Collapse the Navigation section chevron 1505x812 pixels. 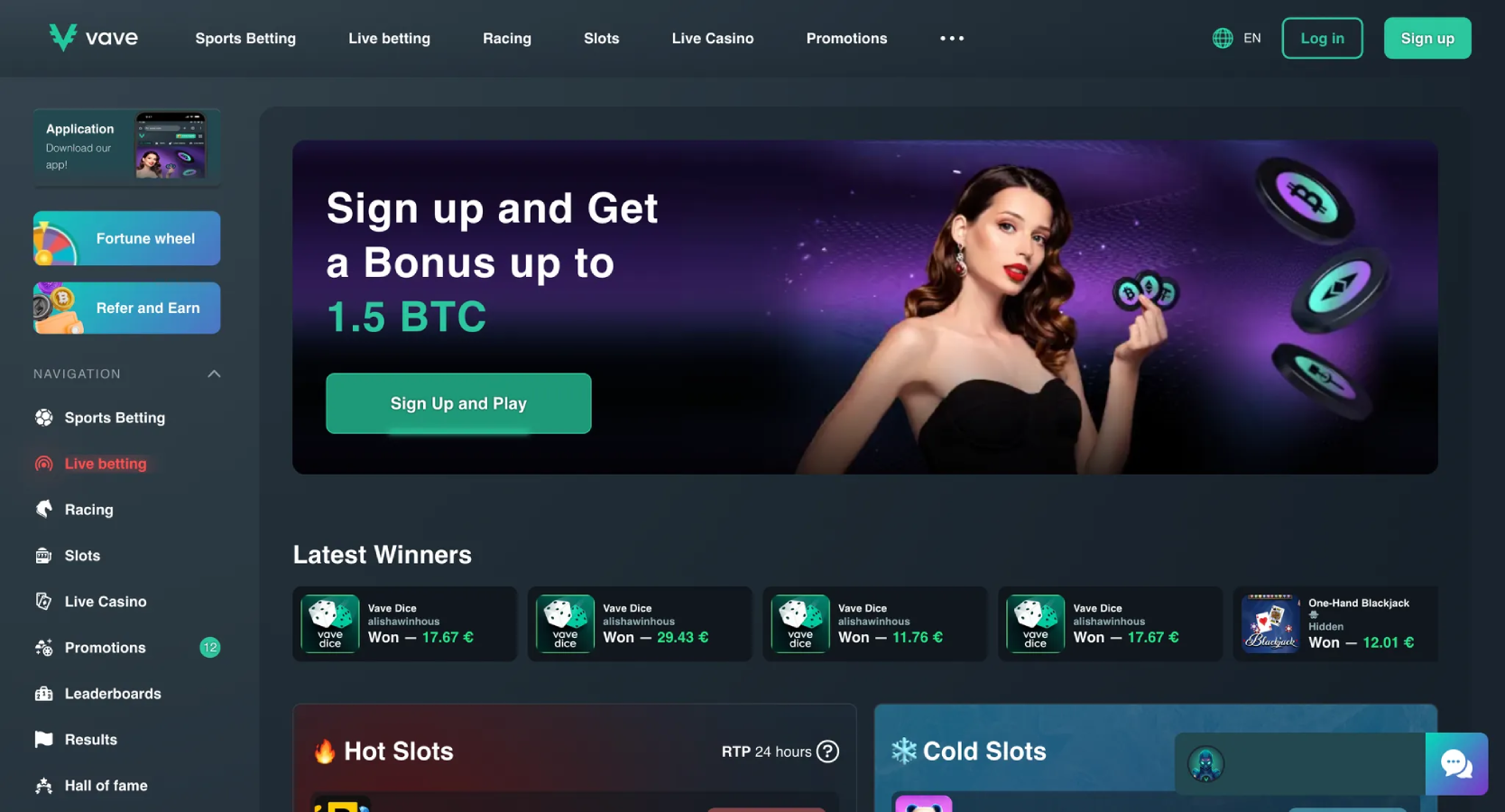[214, 374]
